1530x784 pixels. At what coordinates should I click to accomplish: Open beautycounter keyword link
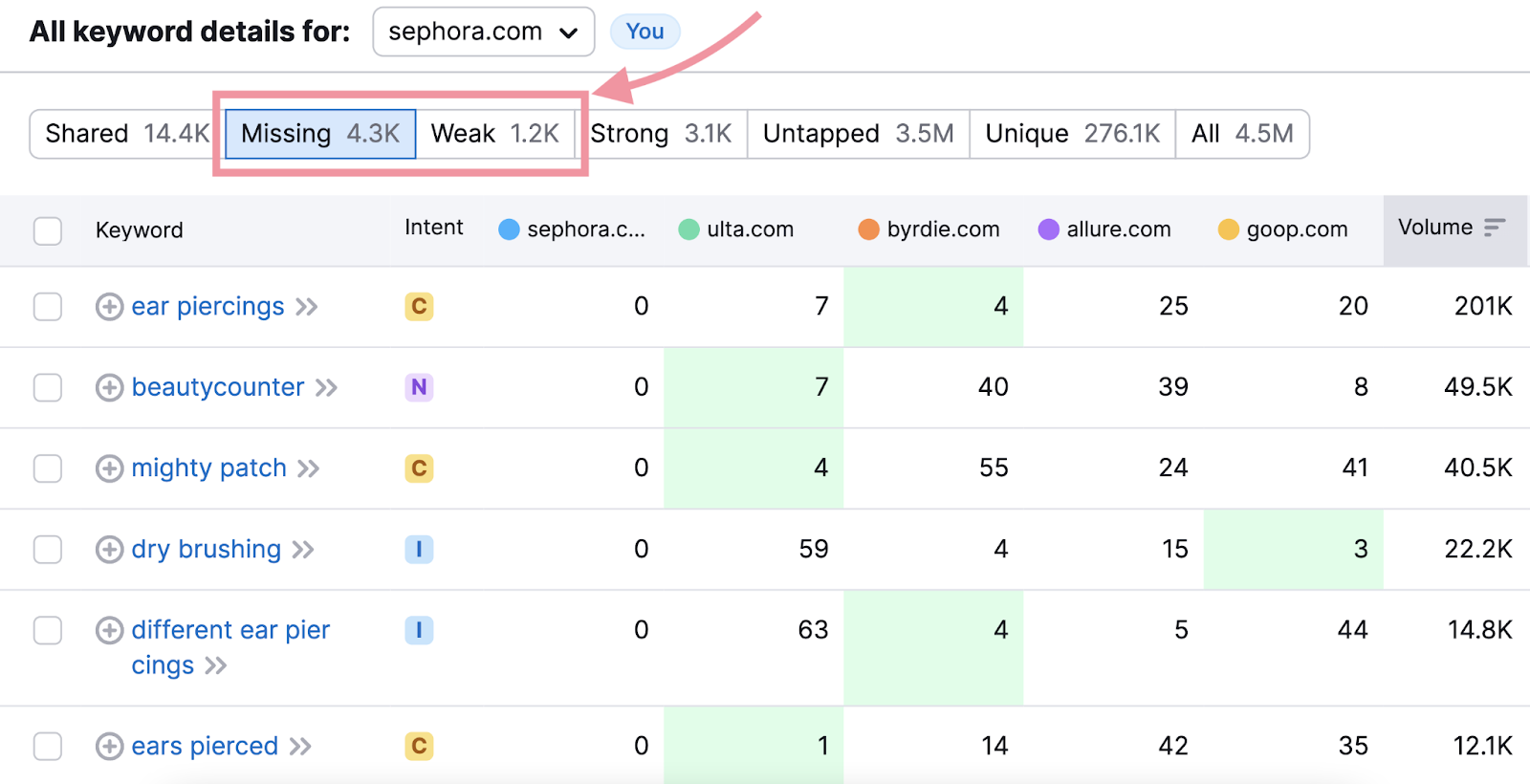click(218, 387)
